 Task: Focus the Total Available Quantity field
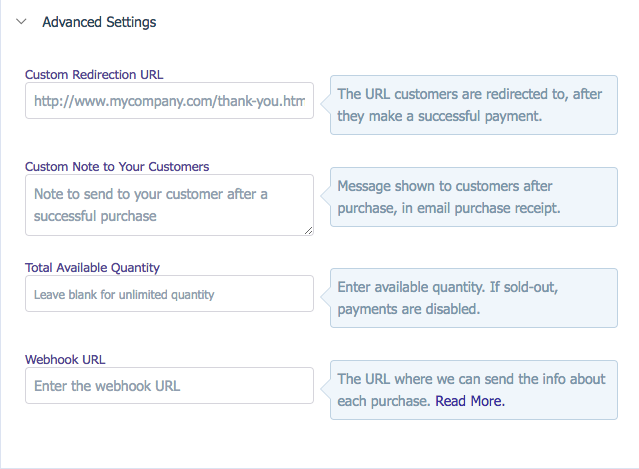(x=169, y=294)
